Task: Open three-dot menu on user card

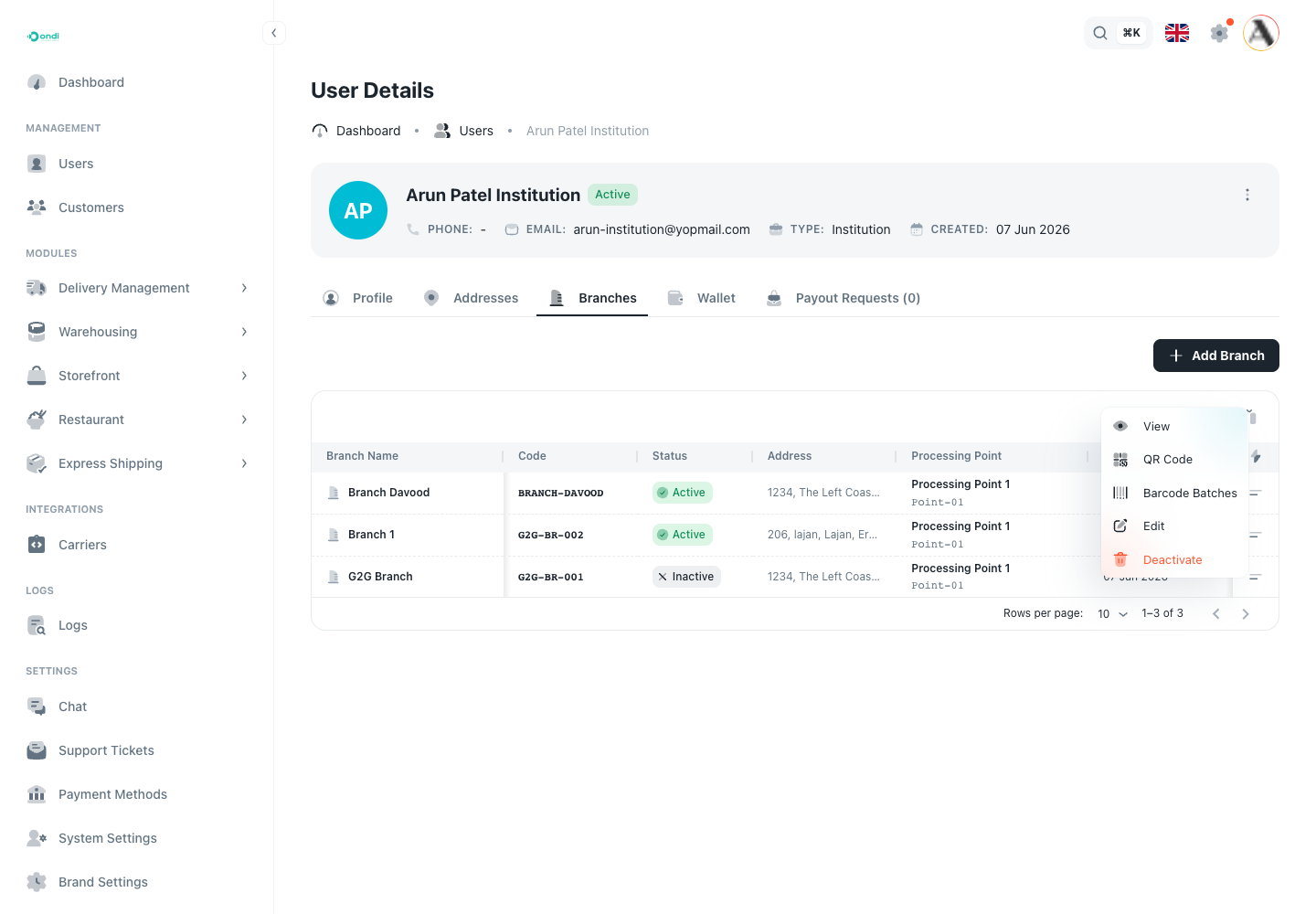Action: [x=1247, y=195]
